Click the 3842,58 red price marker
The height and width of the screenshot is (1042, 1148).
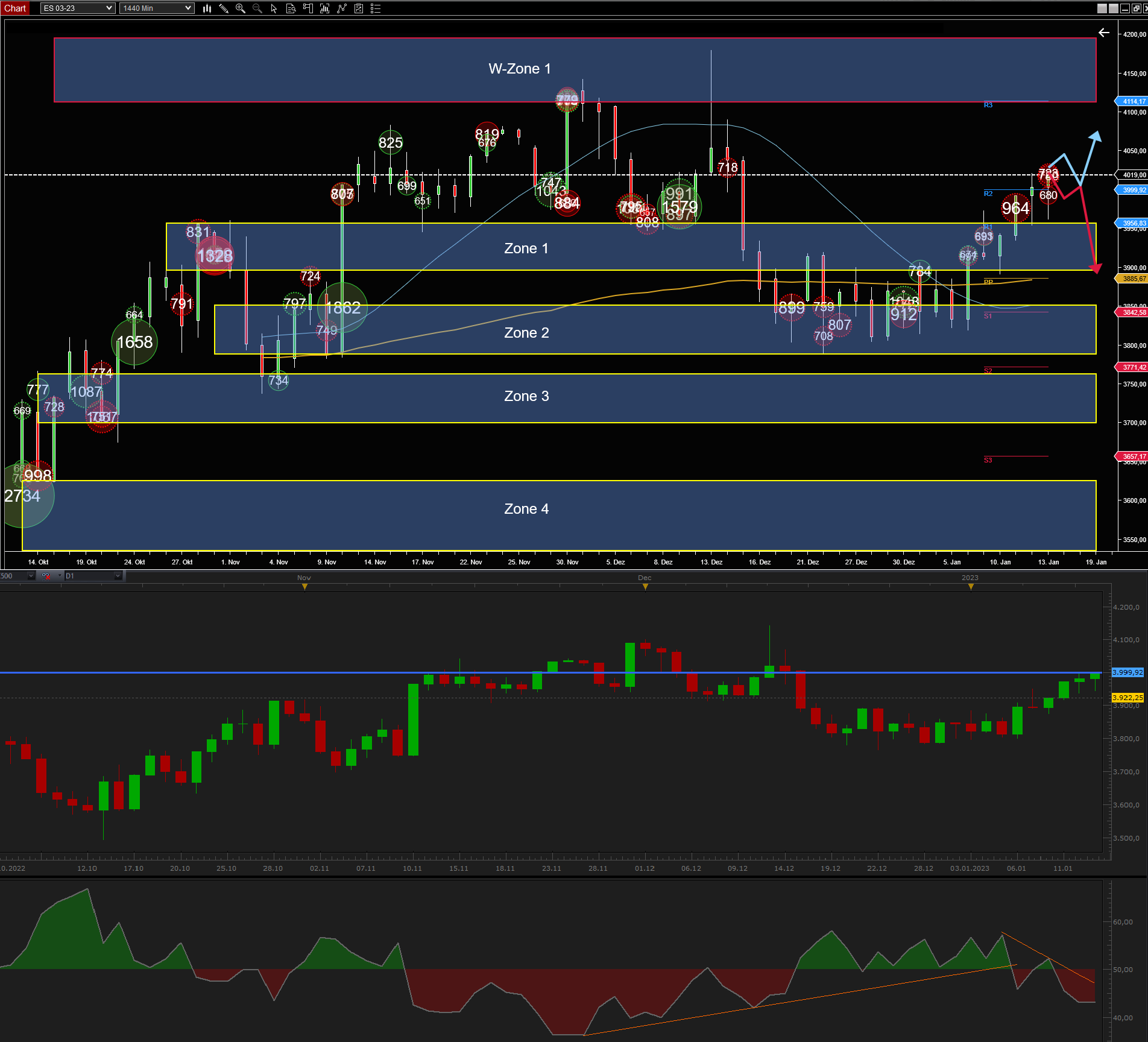pos(1132,312)
